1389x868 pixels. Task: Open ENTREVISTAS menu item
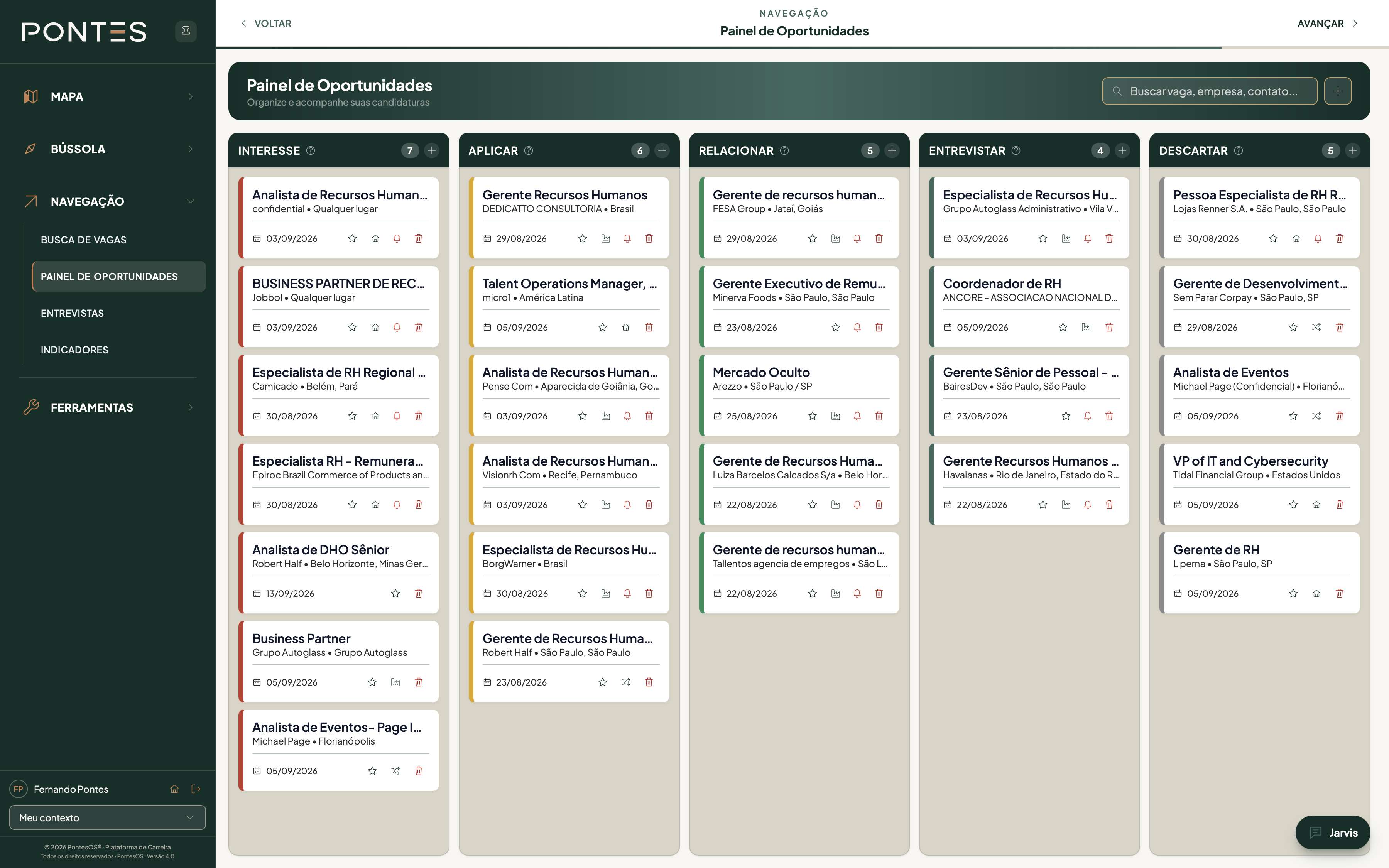point(119,313)
